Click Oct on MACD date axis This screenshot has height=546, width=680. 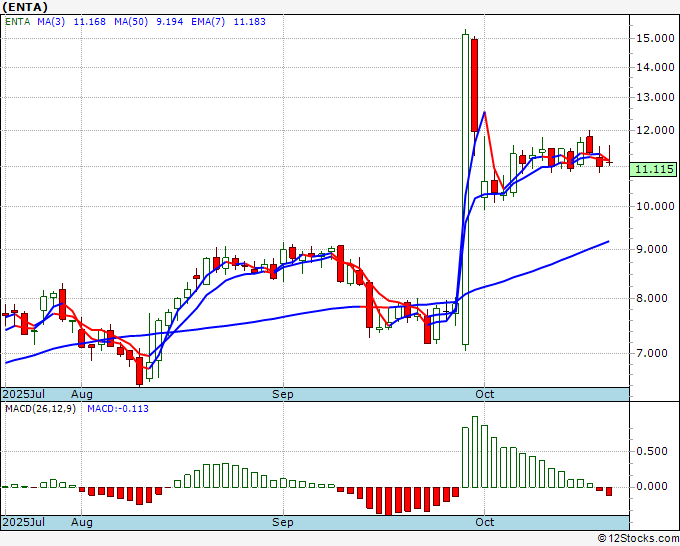[x=484, y=522]
